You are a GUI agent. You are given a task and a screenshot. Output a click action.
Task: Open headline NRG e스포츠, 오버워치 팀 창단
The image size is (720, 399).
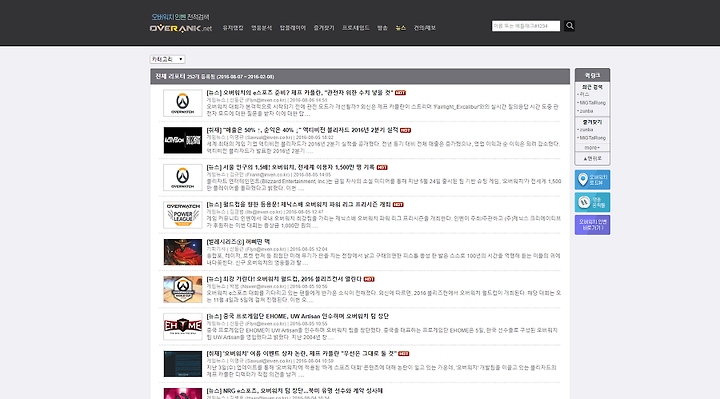pyautogui.click(x=294, y=391)
